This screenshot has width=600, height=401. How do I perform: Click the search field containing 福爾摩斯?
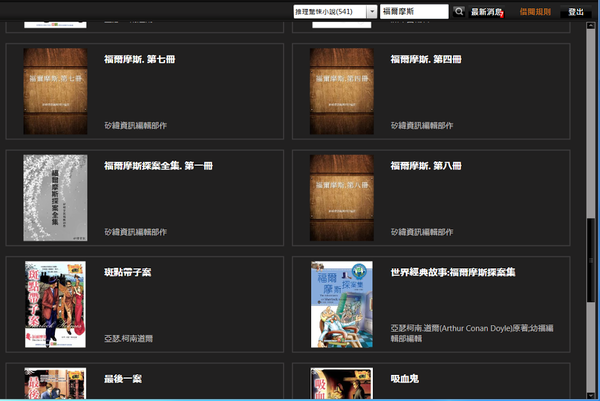click(414, 12)
